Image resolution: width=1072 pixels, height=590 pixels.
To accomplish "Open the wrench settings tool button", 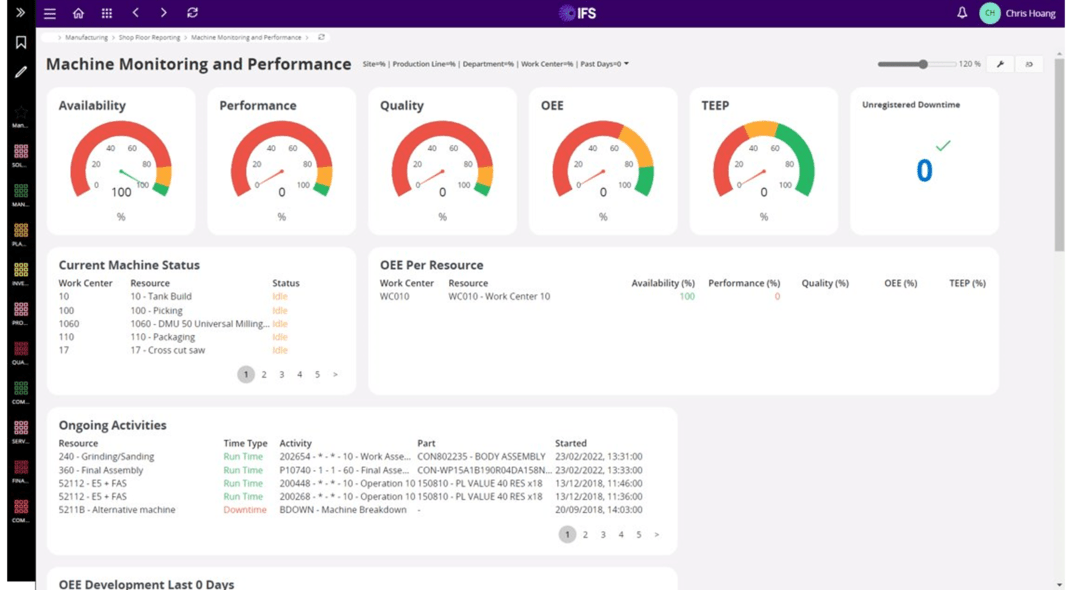I will pos(1000,64).
